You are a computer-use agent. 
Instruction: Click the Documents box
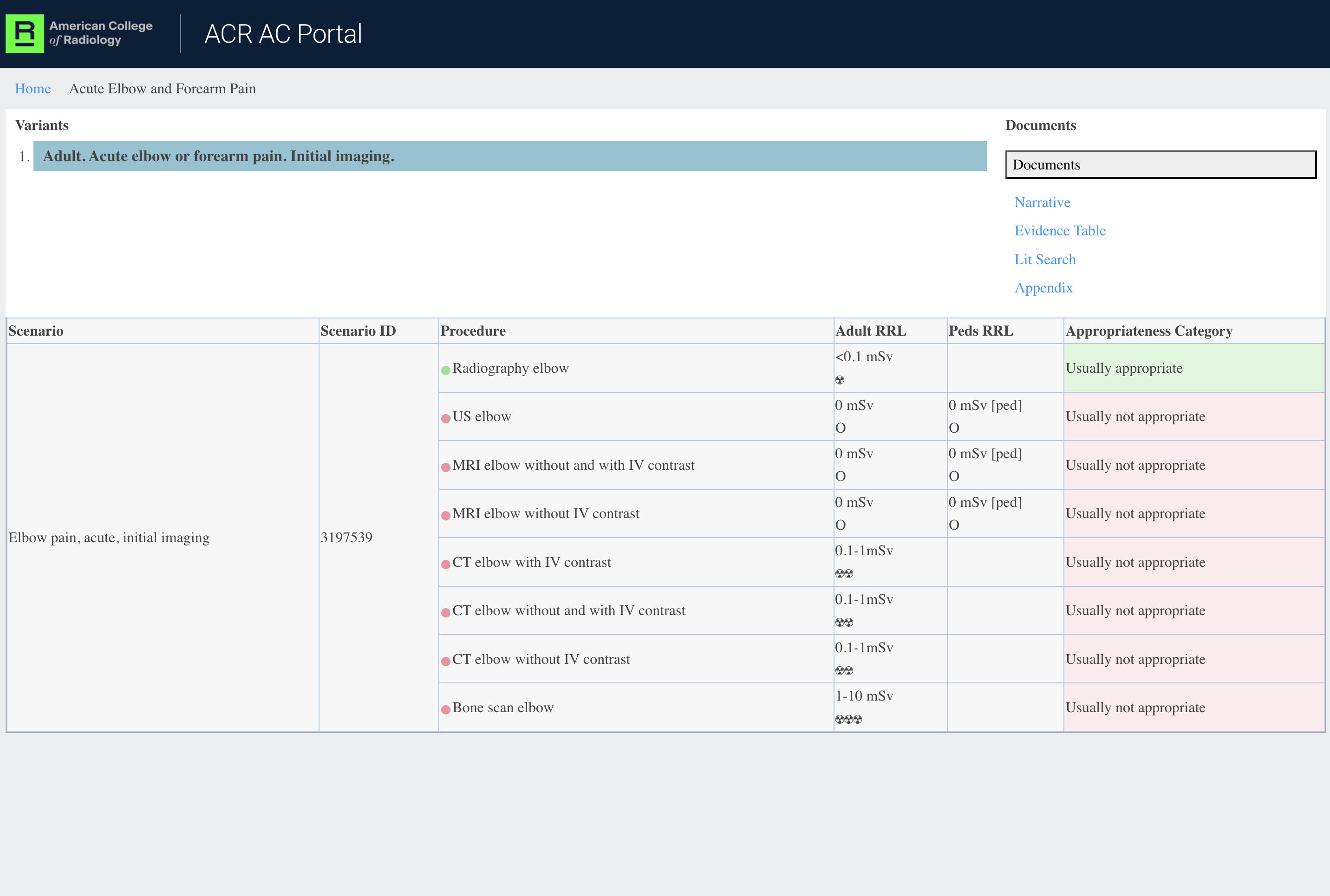[1161, 164]
